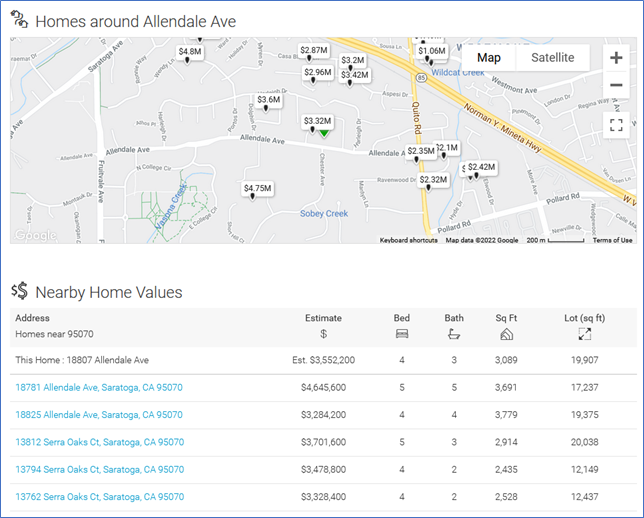The width and height of the screenshot is (644, 518).
Task: Click the $2.32M home price marker
Action: pyautogui.click(x=433, y=180)
